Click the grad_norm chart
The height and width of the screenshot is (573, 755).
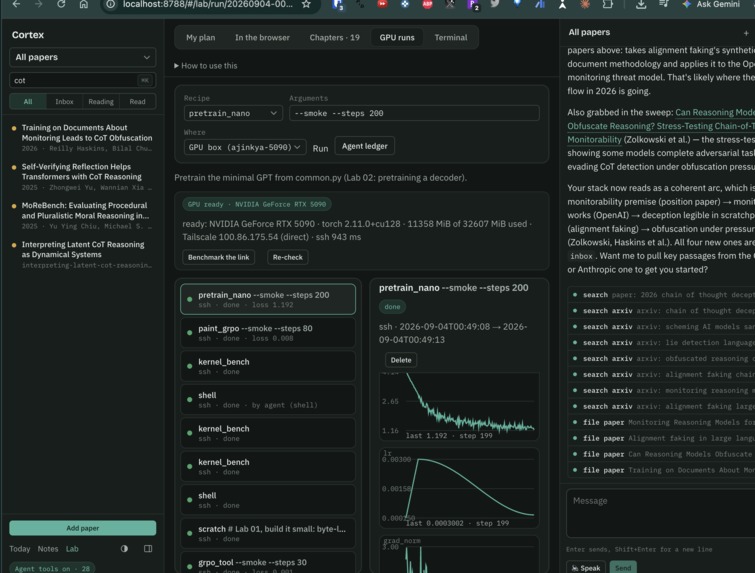click(459, 554)
